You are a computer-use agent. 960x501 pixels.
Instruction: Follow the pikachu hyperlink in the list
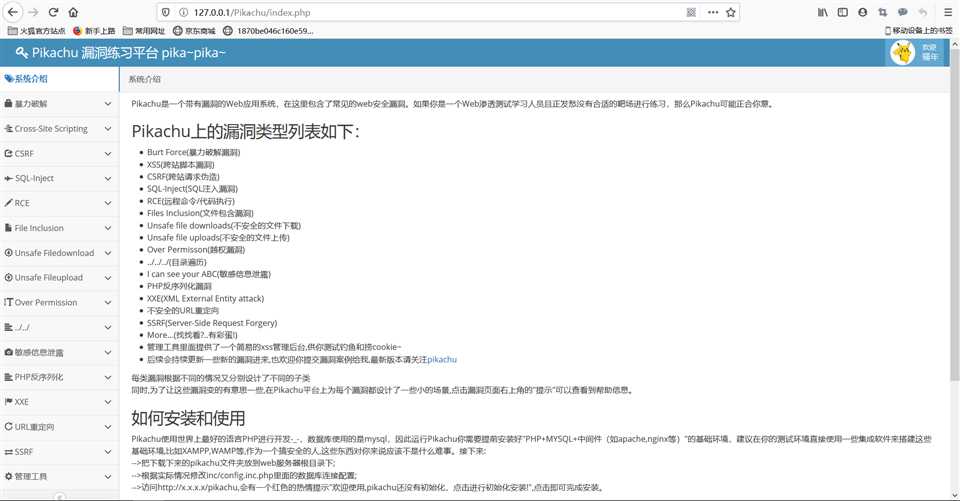coord(442,360)
